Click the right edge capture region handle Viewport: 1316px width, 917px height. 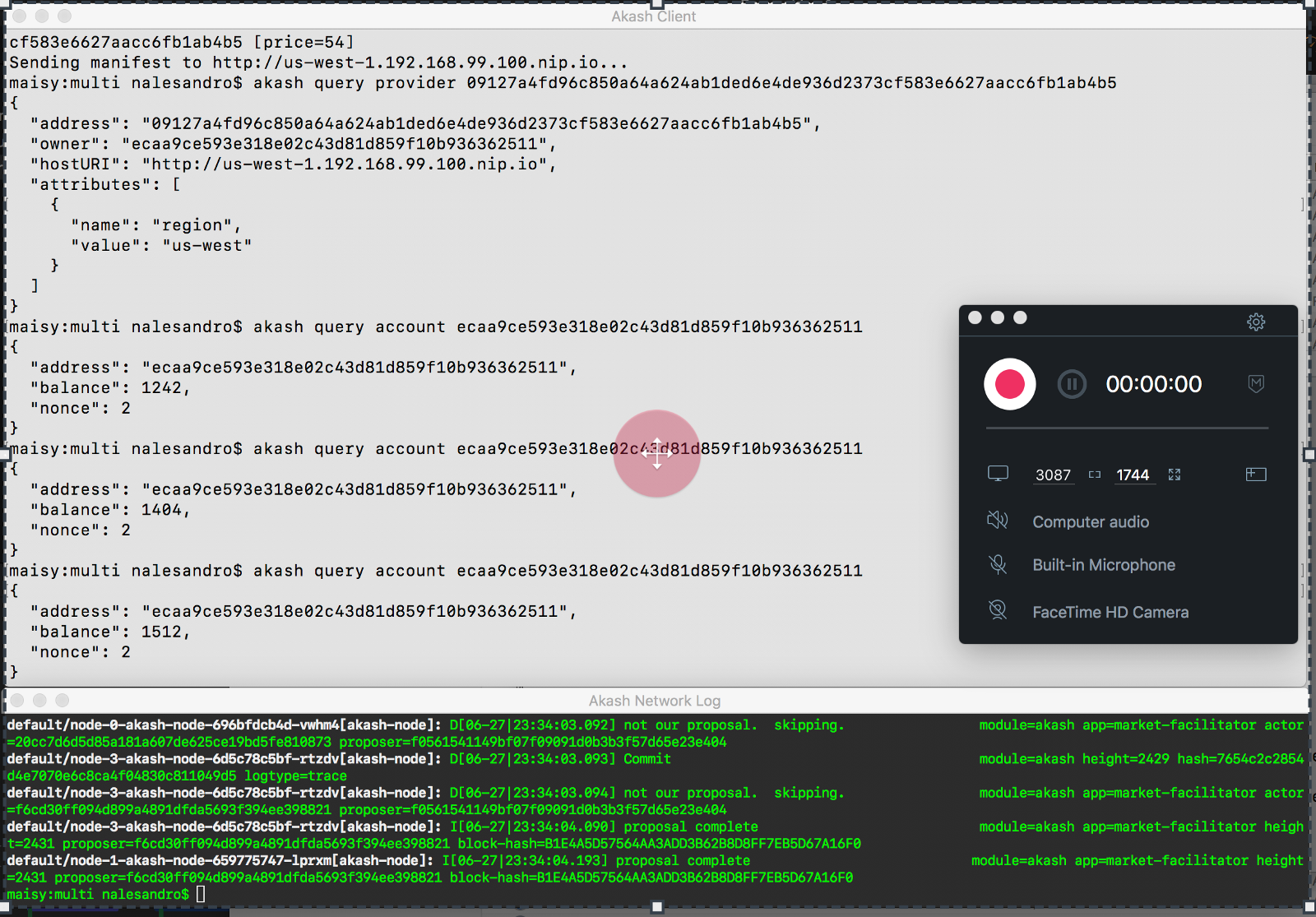coord(1310,454)
